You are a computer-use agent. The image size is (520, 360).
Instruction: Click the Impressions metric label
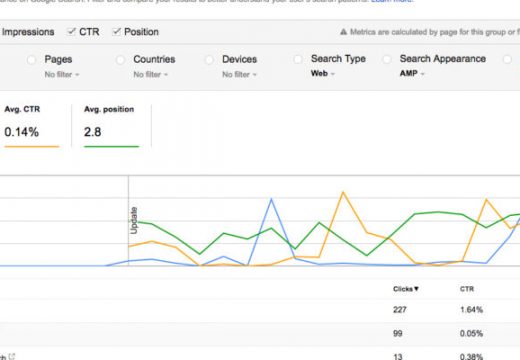[x=28, y=32]
